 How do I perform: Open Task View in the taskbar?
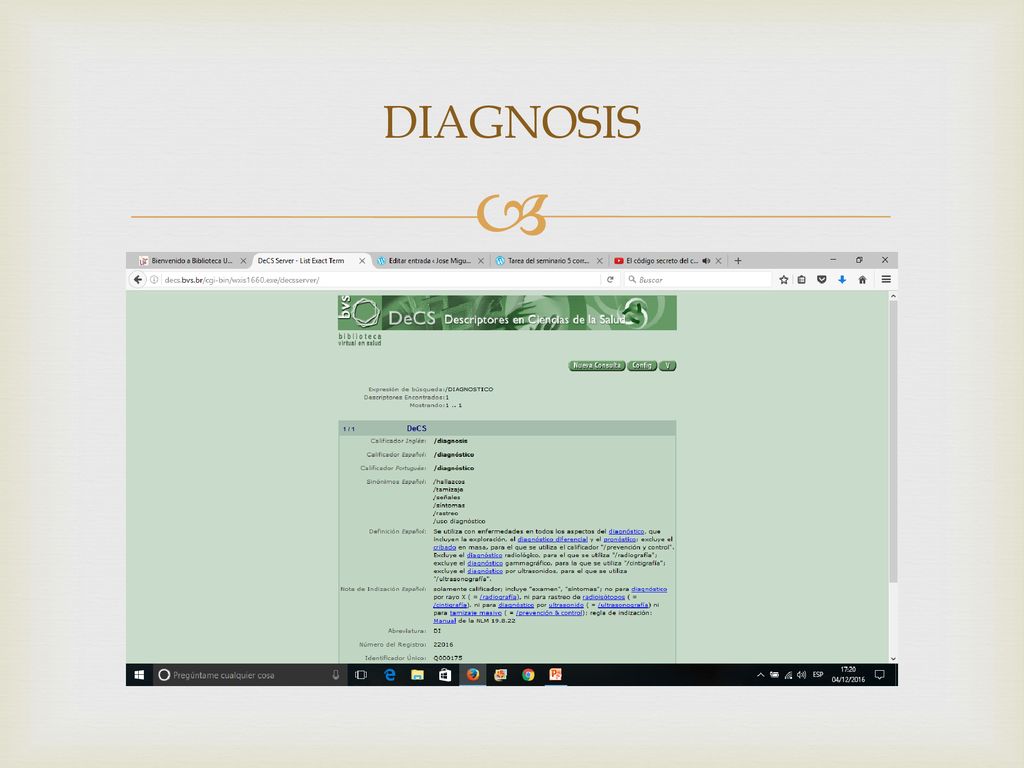(360, 675)
